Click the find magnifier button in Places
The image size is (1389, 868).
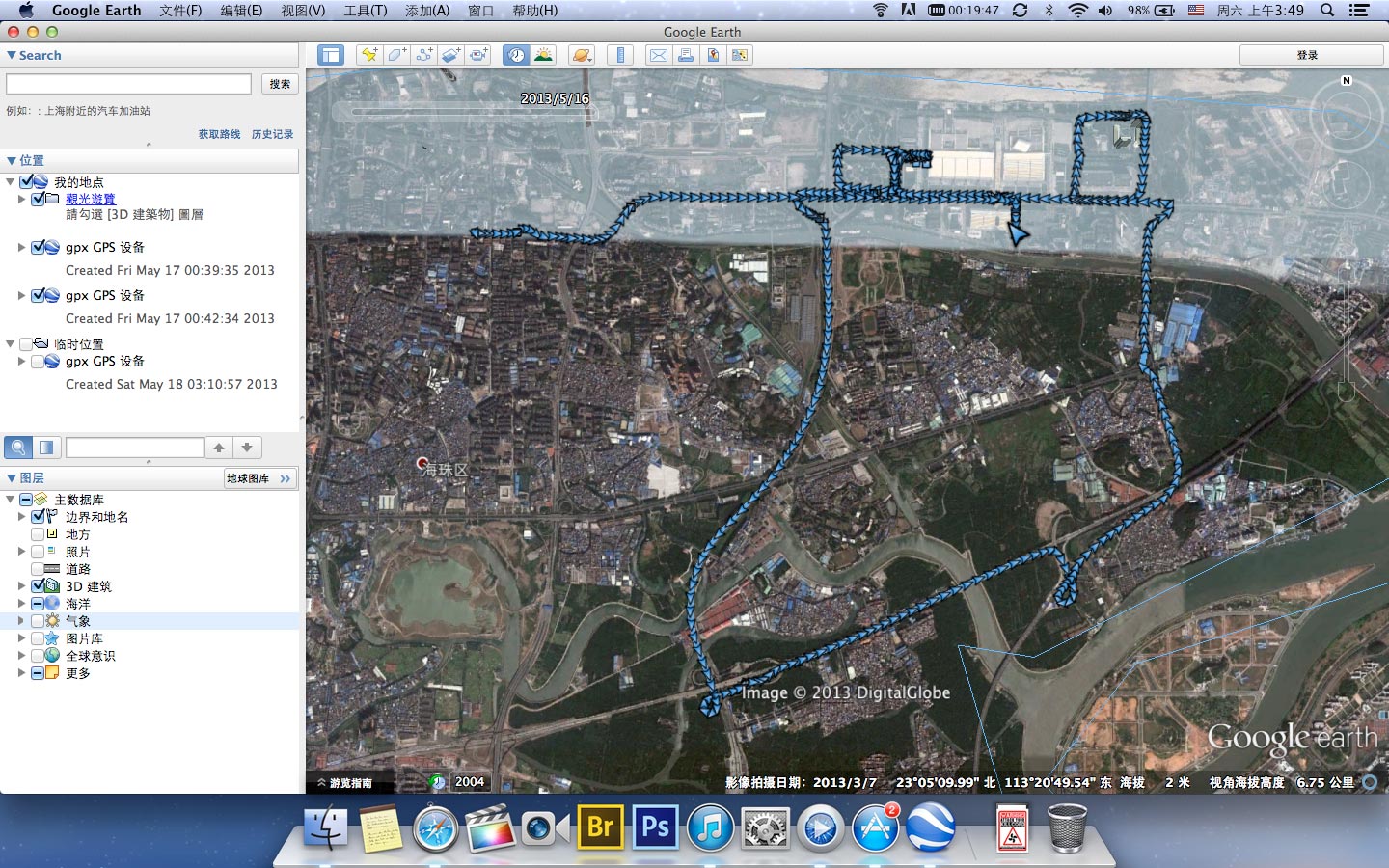click(x=18, y=448)
